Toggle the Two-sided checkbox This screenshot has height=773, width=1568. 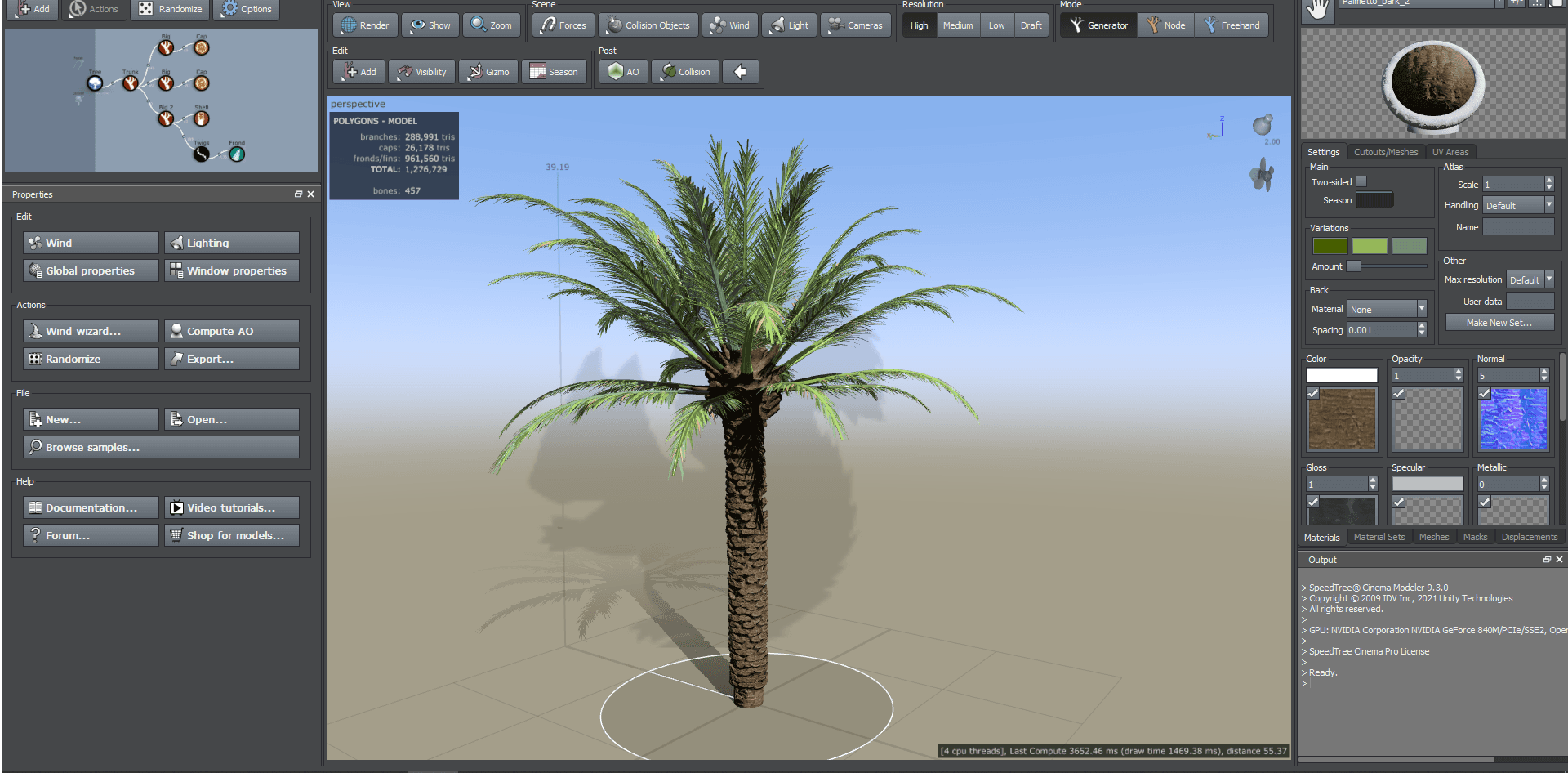click(1361, 182)
